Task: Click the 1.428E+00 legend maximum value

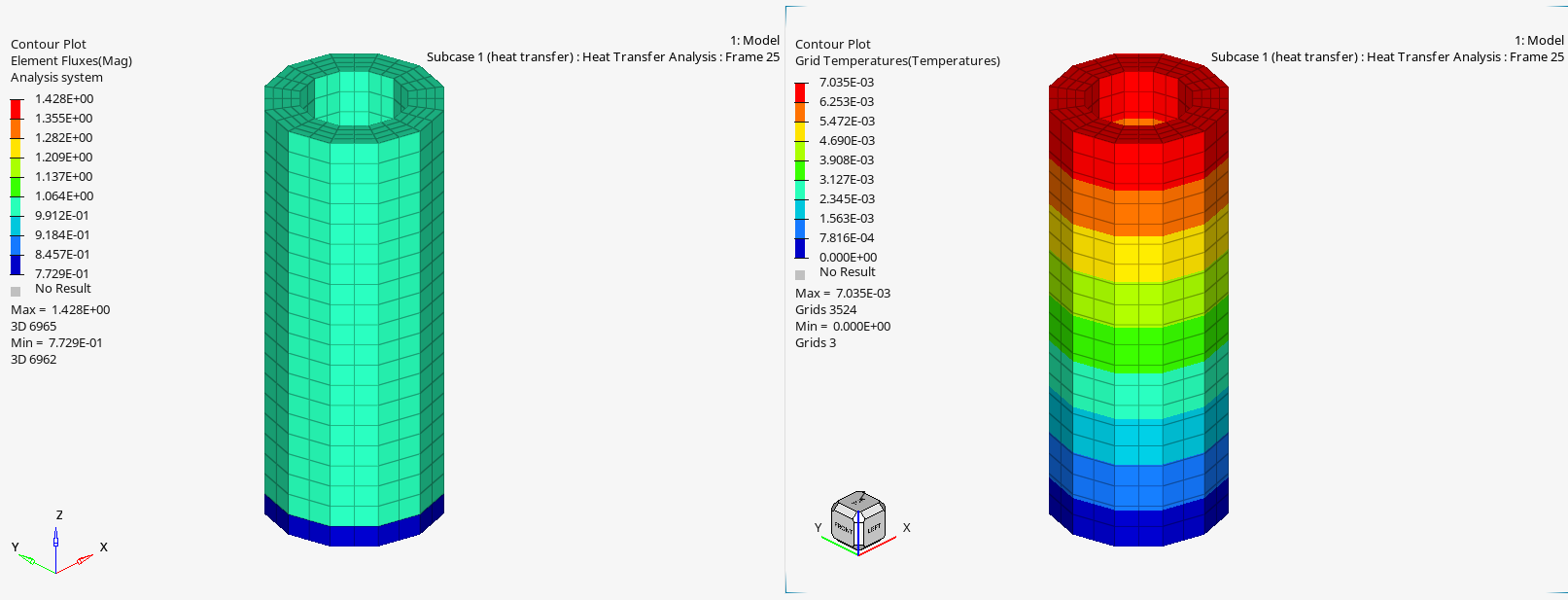Action: 64,99
